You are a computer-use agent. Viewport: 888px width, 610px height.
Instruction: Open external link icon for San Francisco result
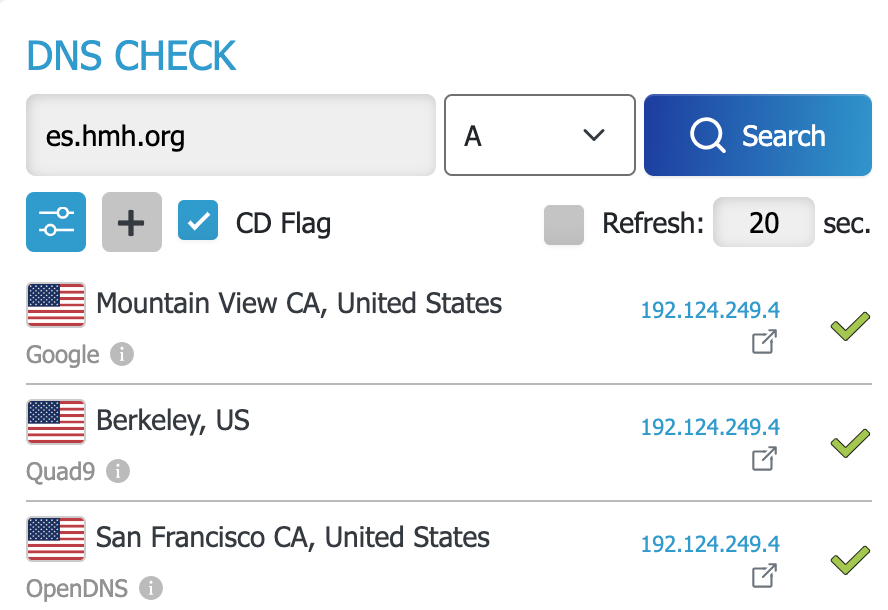(764, 576)
